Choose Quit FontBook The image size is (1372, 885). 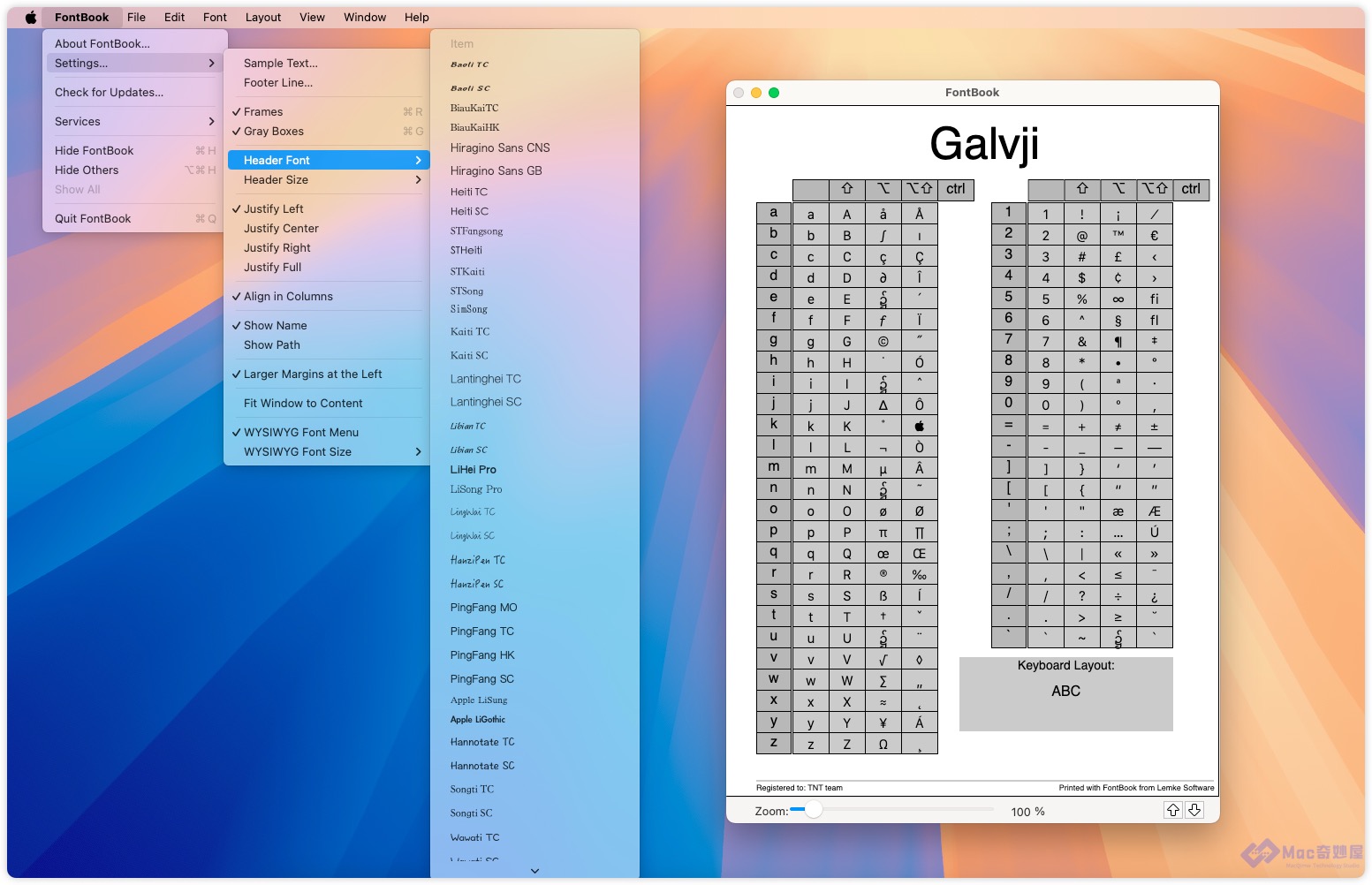(134, 218)
